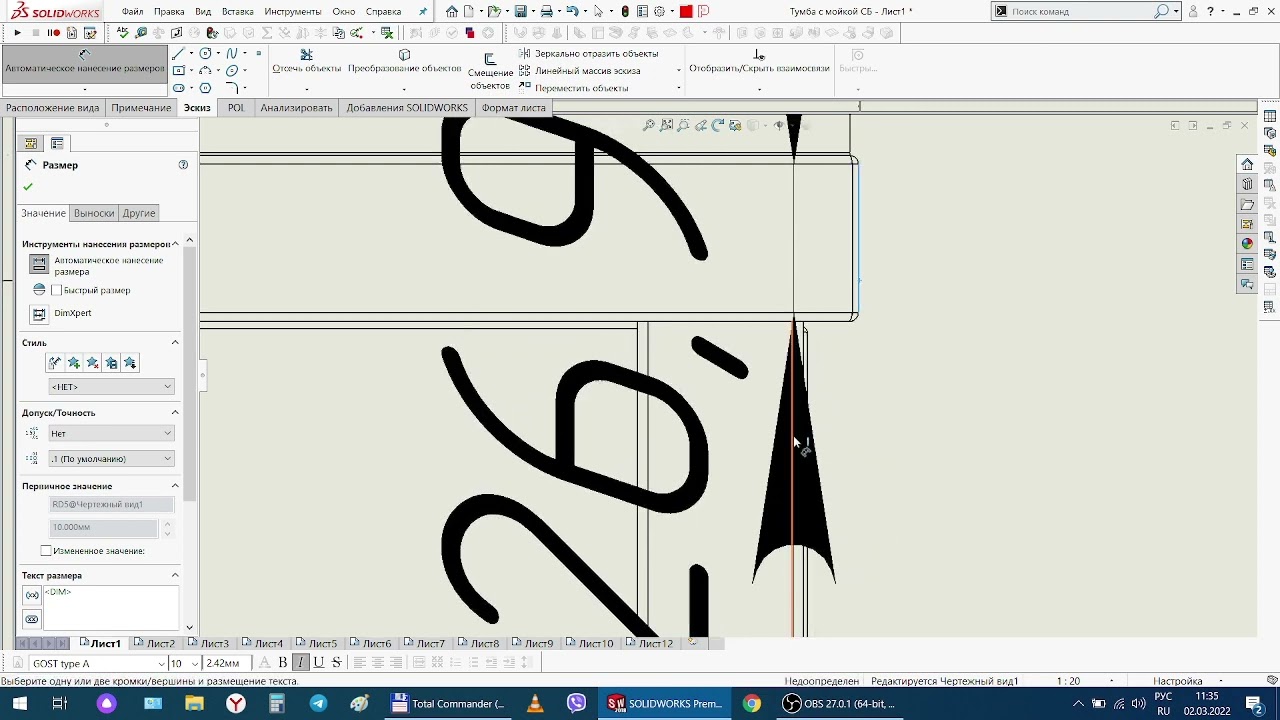Toggle Underline text formatting
1280x720 pixels.
[x=319, y=663]
